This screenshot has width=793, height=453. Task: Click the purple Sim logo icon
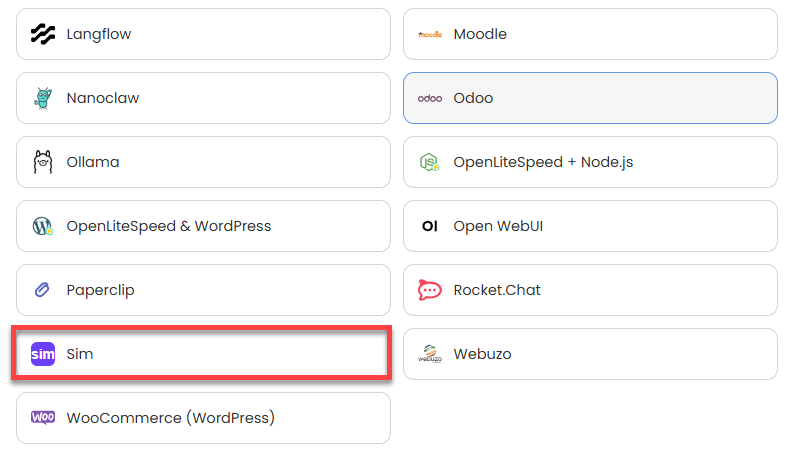pyautogui.click(x=43, y=354)
